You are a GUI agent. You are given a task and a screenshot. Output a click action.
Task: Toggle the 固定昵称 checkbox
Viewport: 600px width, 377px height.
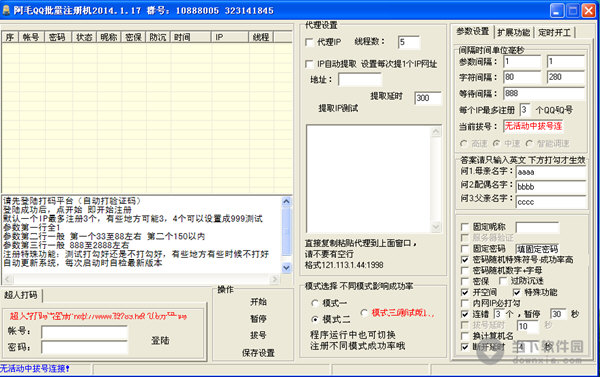[465, 227]
